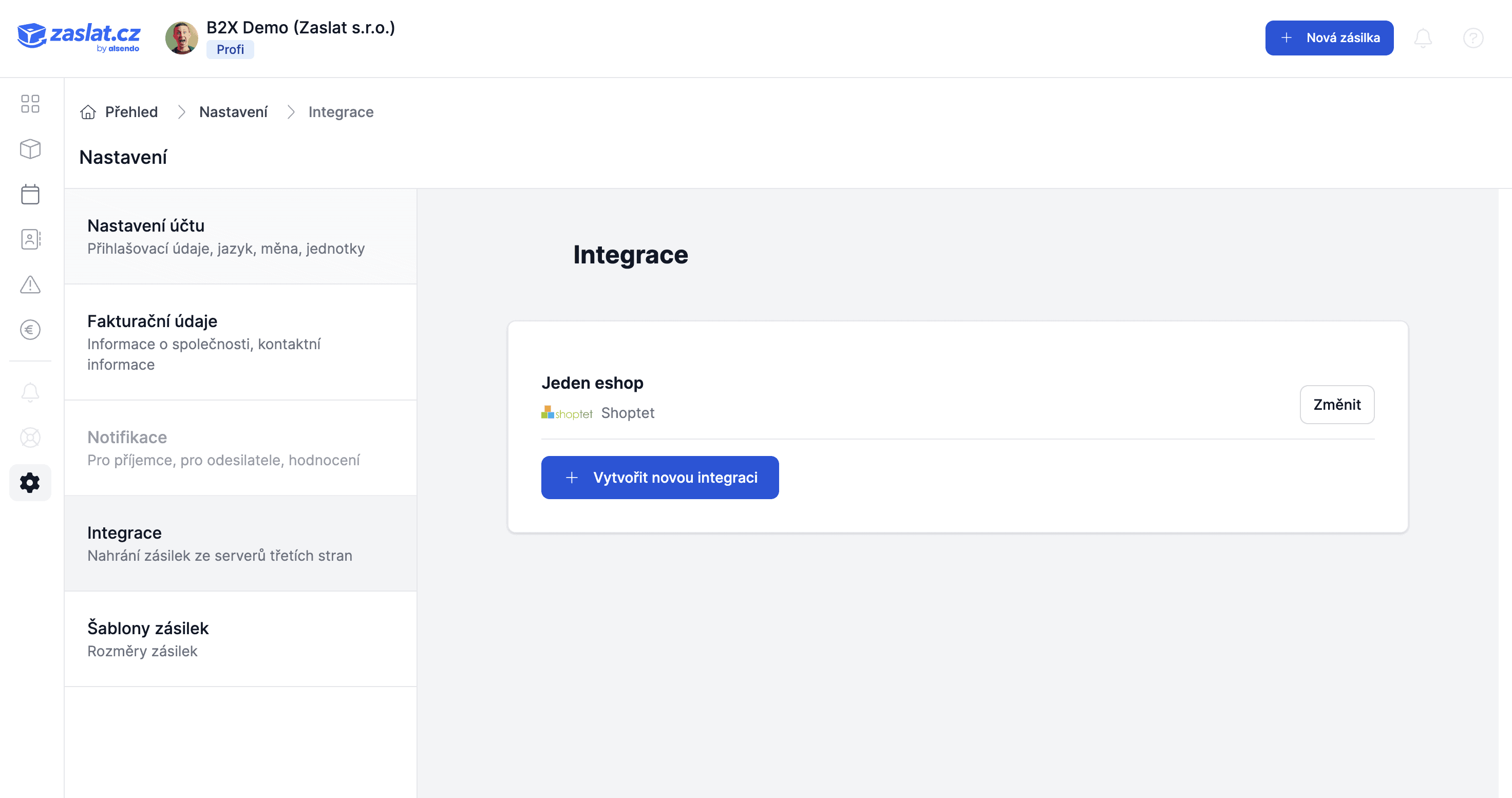Select the settings gear icon in sidebar
The image size is (1512, 798).
pos(30,483)
